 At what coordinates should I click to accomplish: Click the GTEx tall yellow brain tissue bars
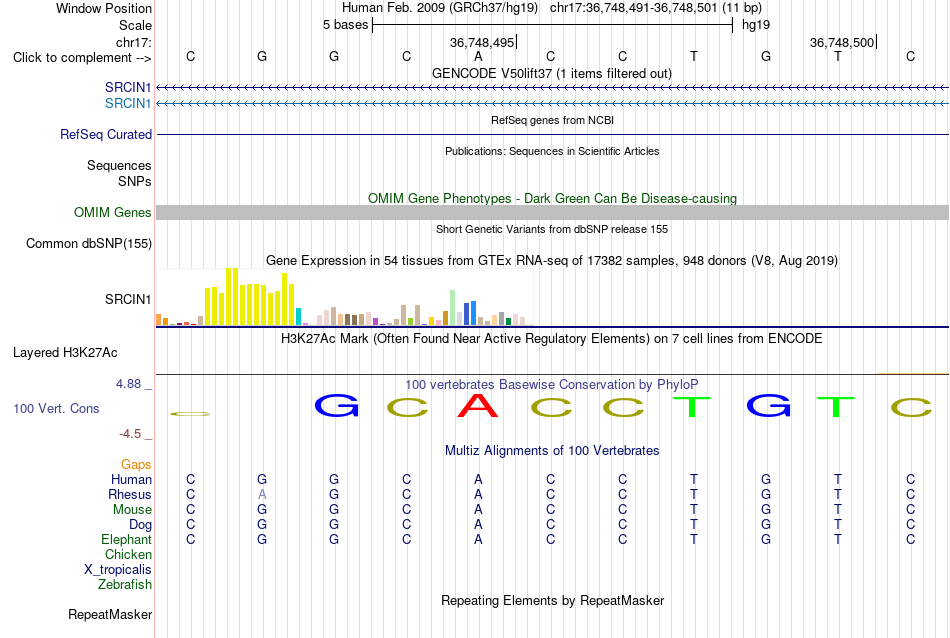click(x=250, y=297)
